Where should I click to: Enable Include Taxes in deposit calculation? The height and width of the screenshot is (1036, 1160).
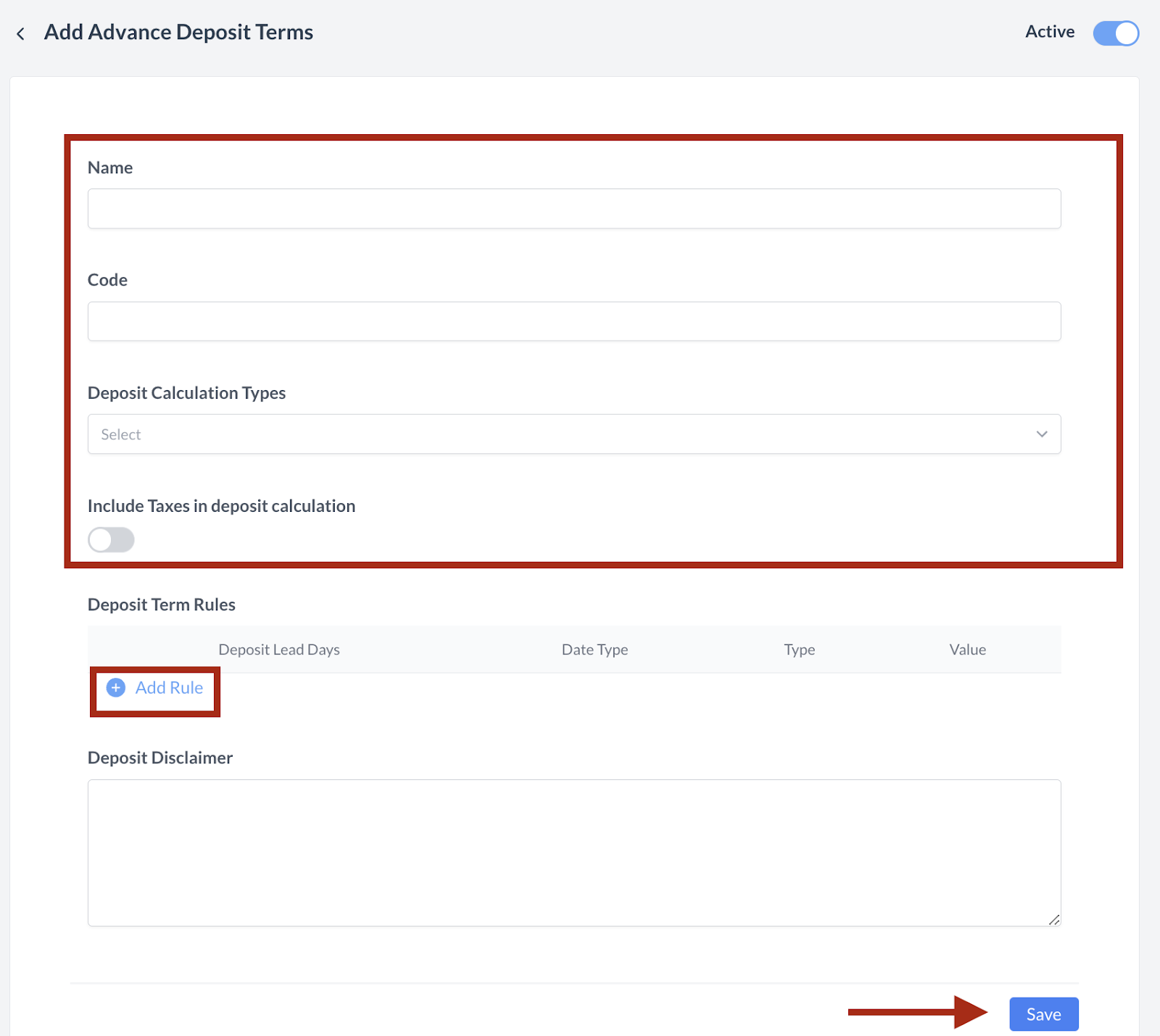pyautogui.click(x=111, y=540)
